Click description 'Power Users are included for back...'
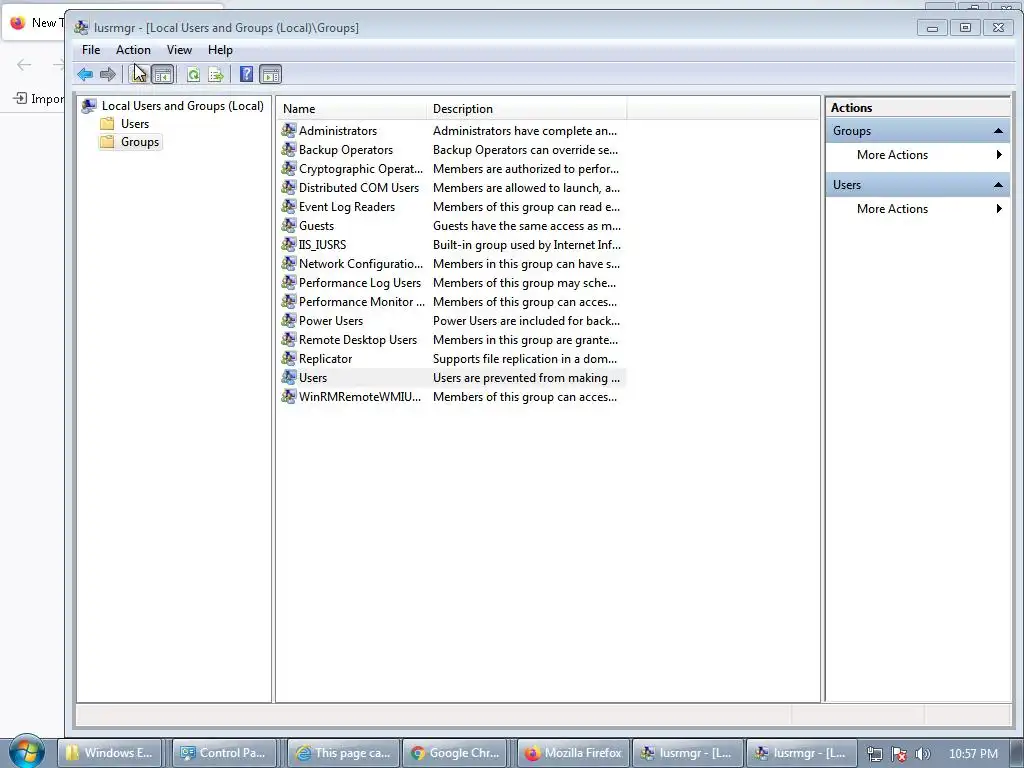The width and height of the screenshot is (1024, 768). click(x=526, y=321)
